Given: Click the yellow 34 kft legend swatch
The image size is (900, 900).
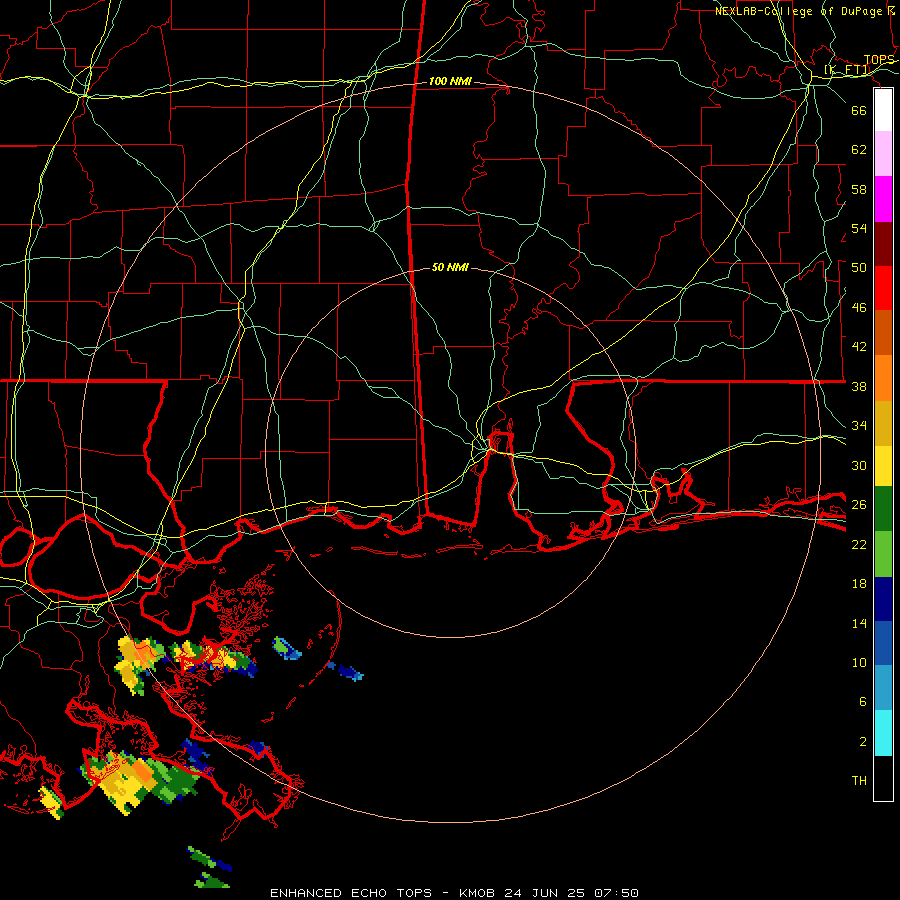Looking at the screenshot, I should click(883, 465).
